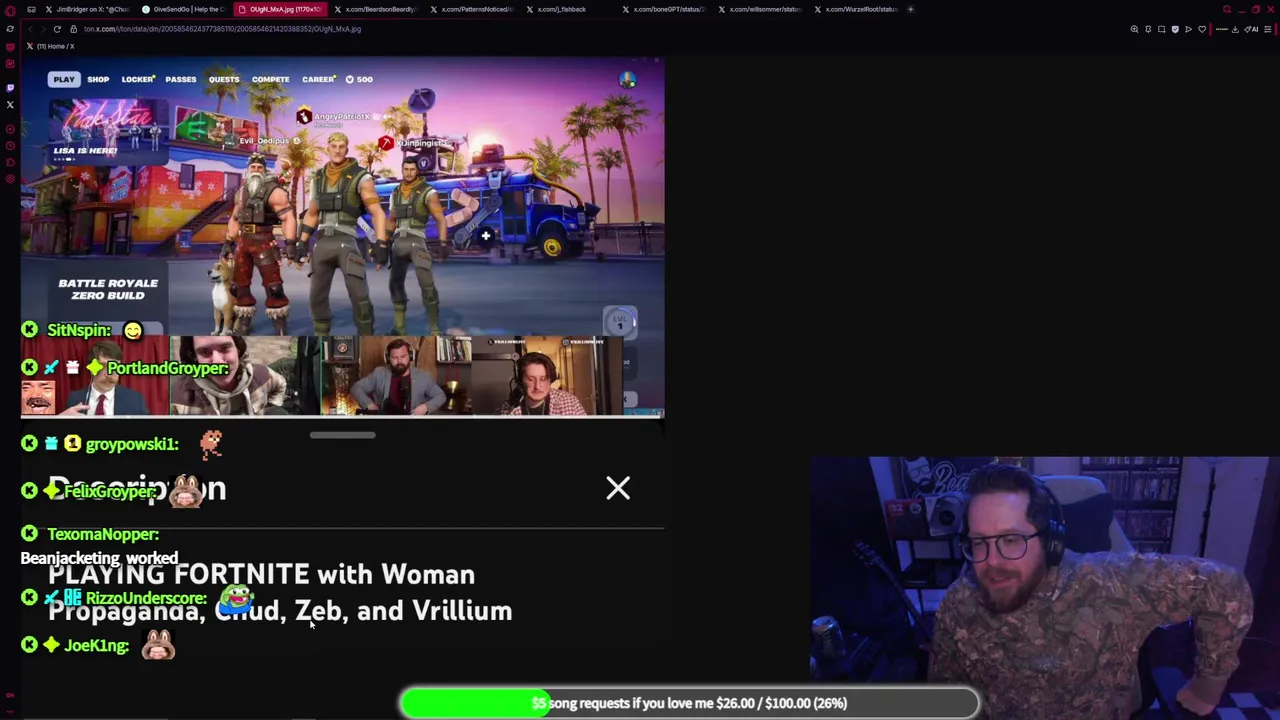Image resolution: width=1280 pixels, height=720 pixels.
Task: Click the SitNspin chat username
Action: [x=79, y=330]
